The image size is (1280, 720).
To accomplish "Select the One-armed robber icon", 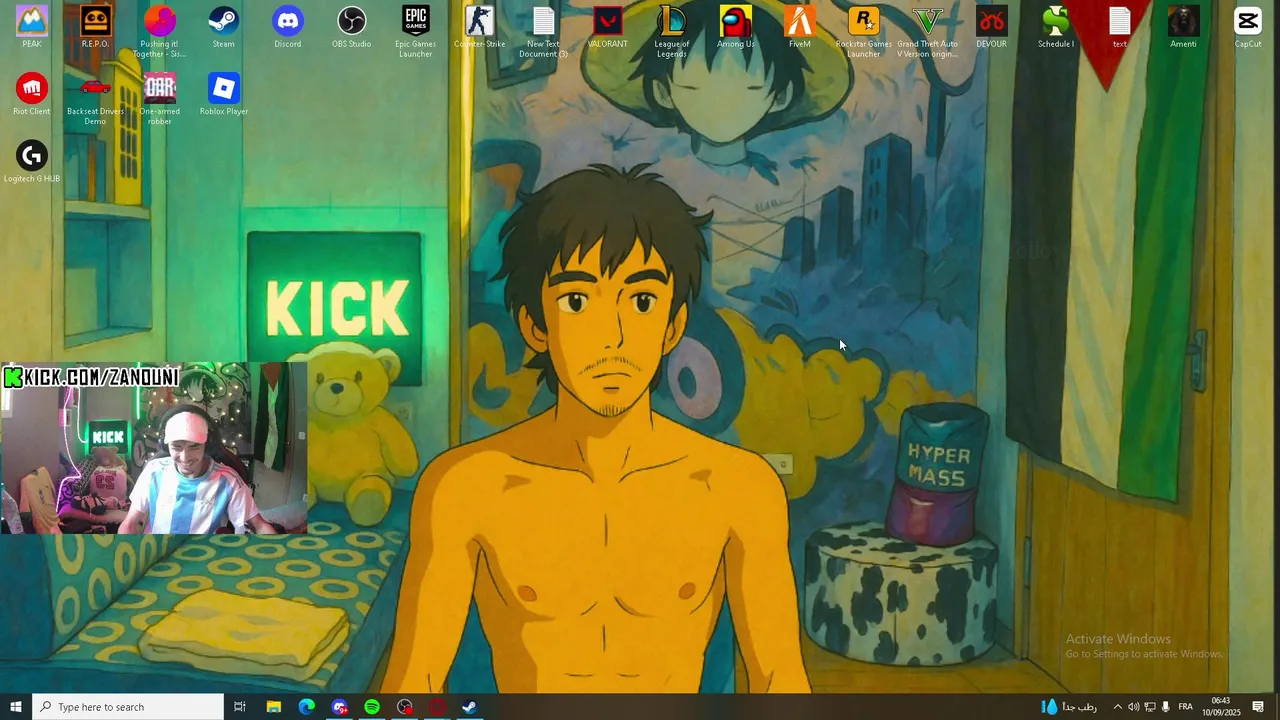I will click(159, 99).
